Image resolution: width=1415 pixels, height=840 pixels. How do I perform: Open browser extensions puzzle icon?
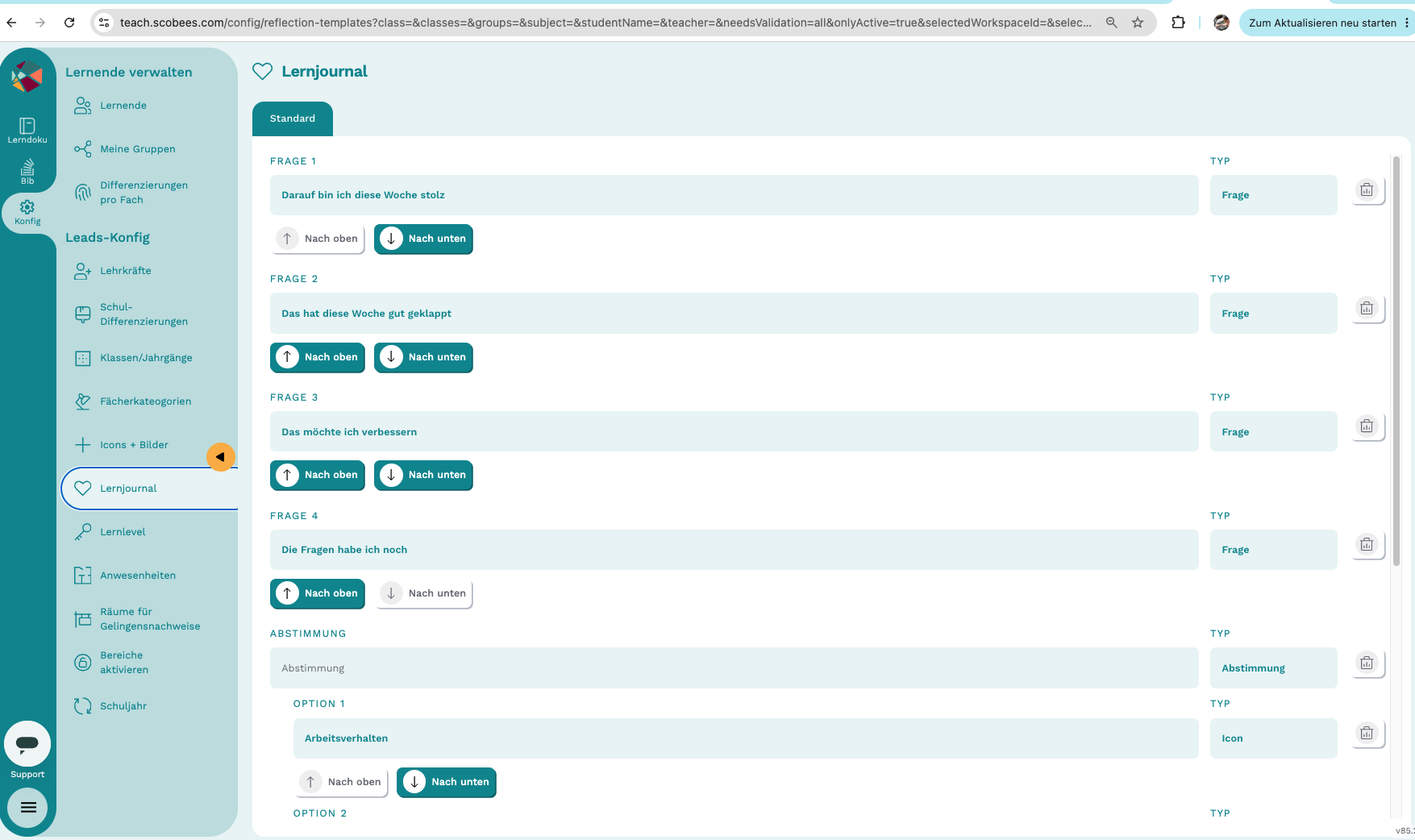[x=1178, y=23]
